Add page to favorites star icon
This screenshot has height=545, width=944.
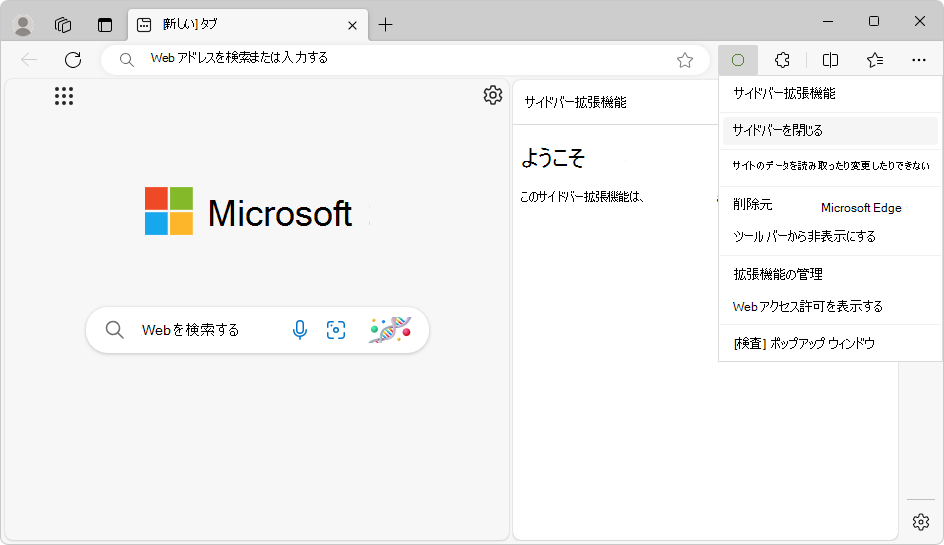[685, 60]
